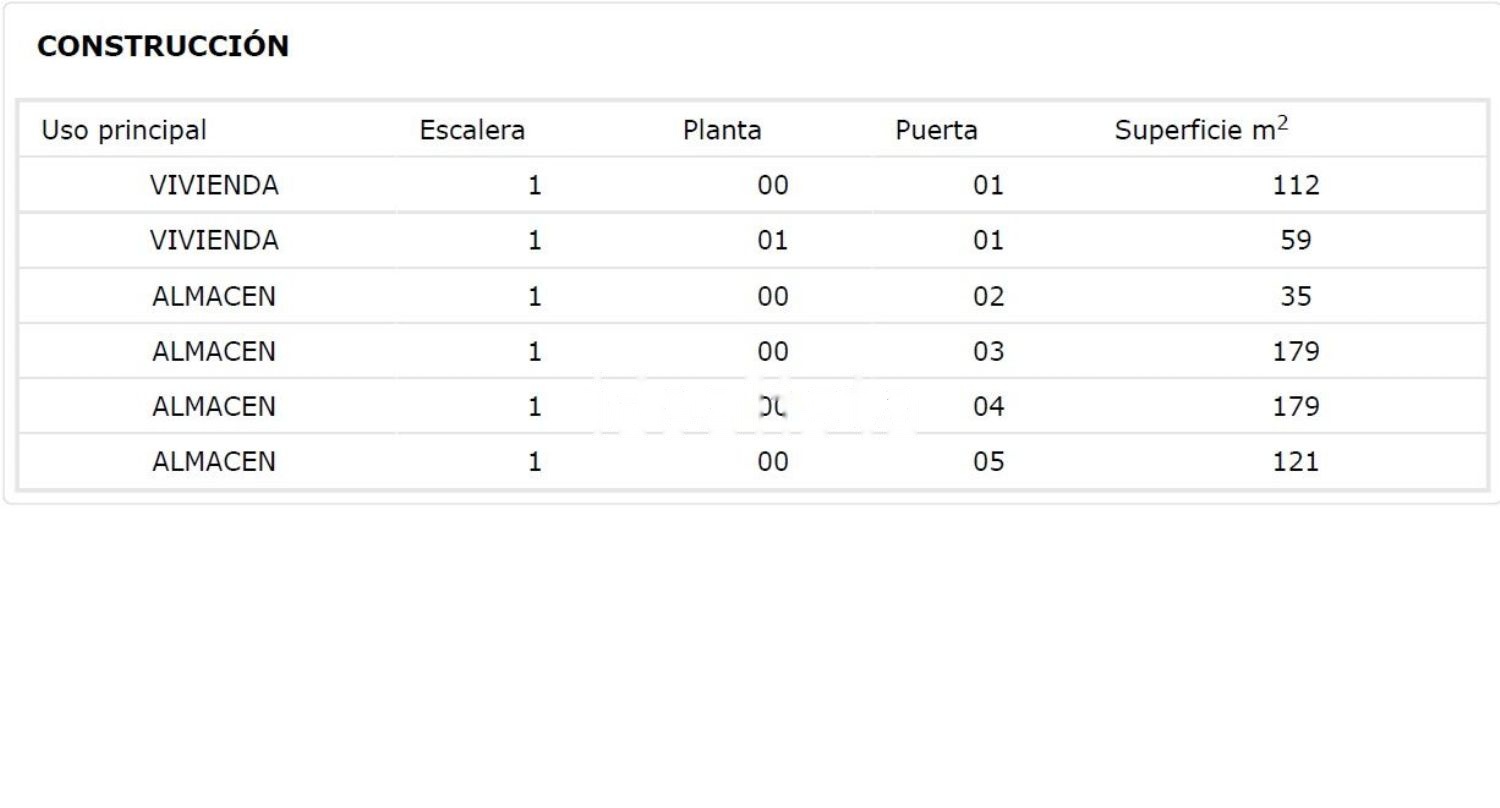Click the Puerta value 05 cell

(x=988, y=462)
